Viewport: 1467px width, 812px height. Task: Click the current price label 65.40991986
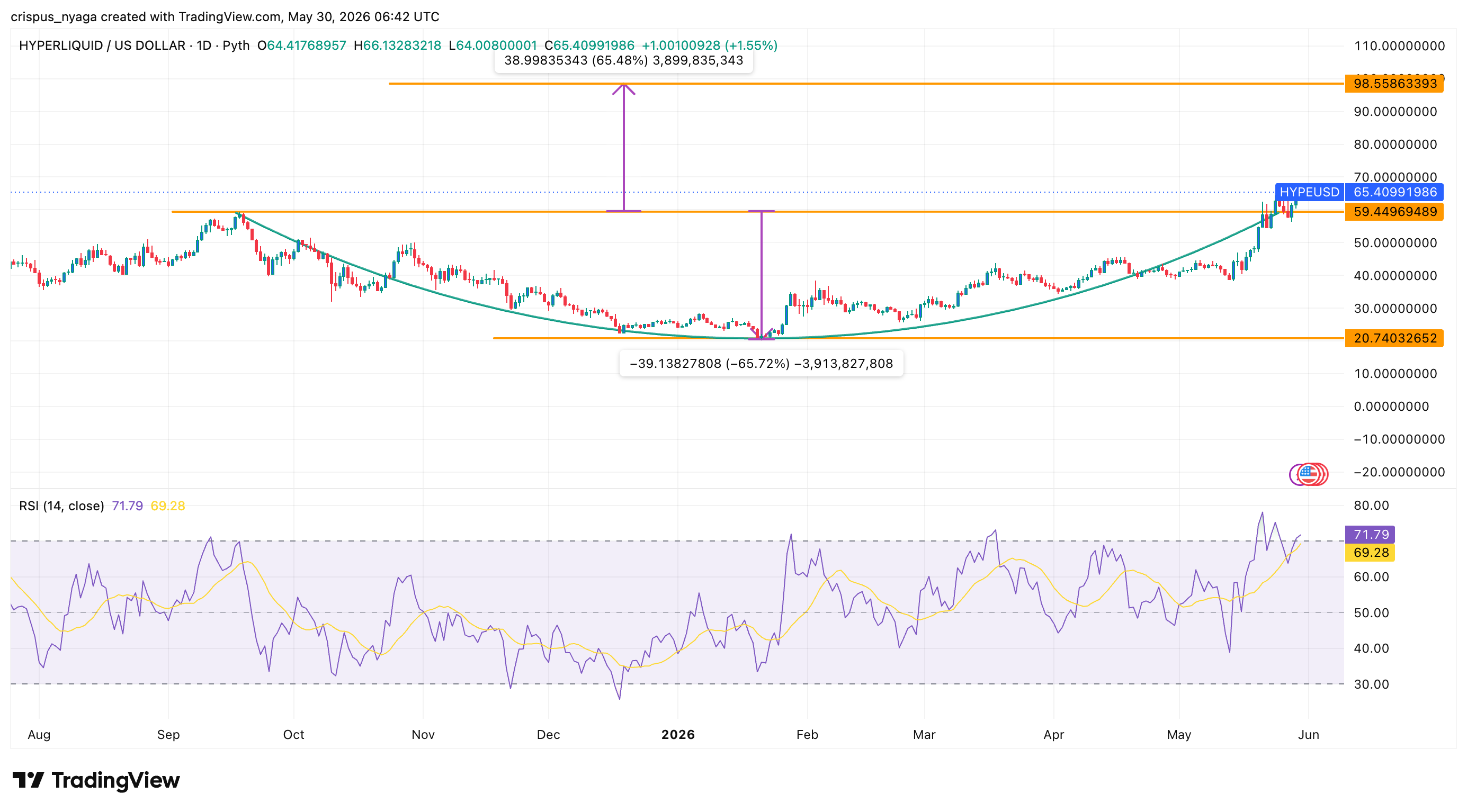(1394, 192)
